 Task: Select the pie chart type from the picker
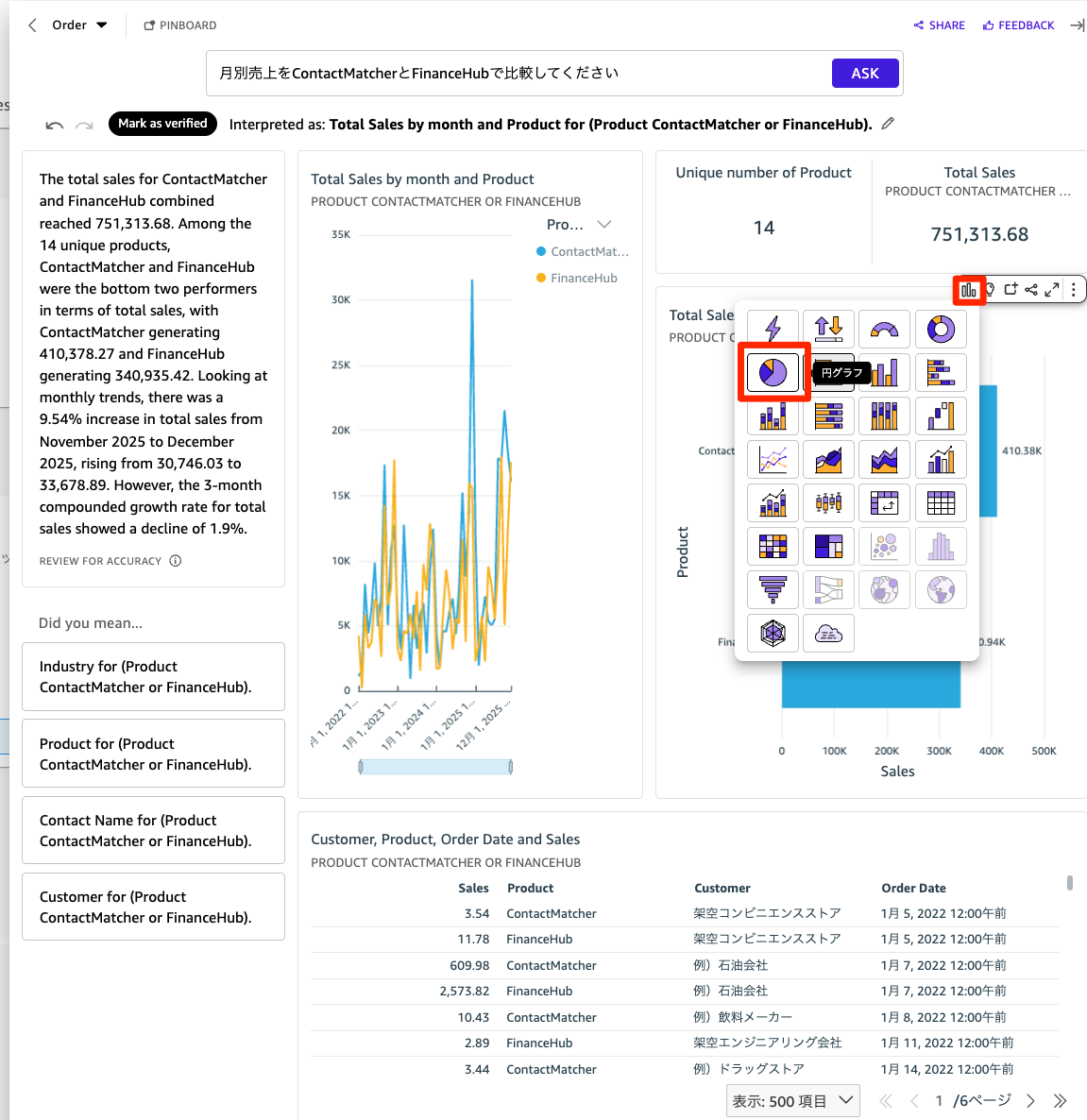coord(773,372)
